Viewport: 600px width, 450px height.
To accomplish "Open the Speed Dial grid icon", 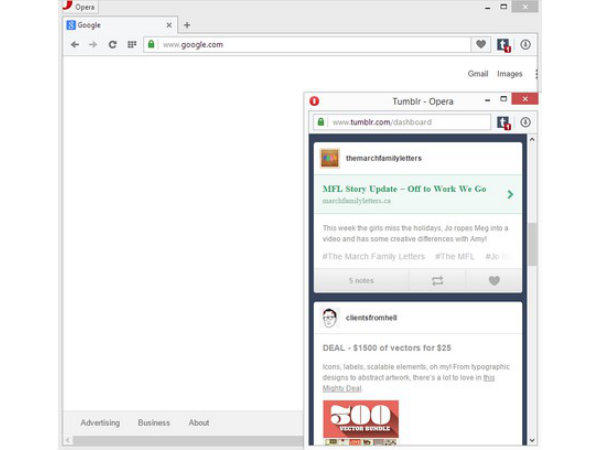I will pyautogui.click(x=132, y=45).
